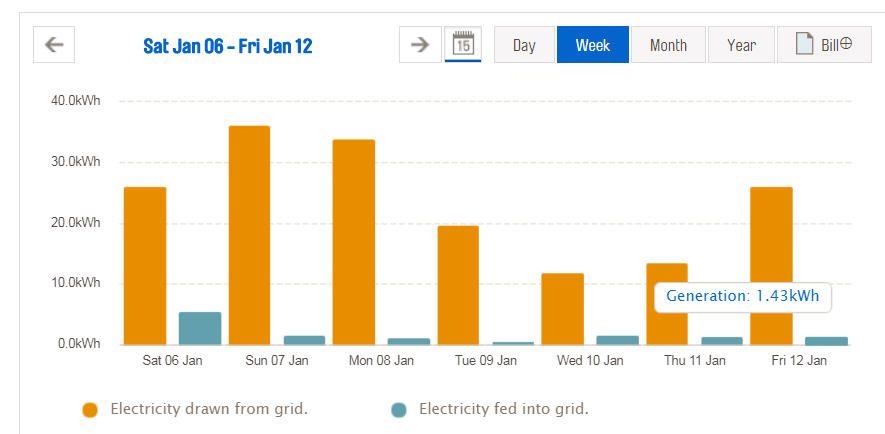Show the Year view
Screen dimensions: 885x434
pos(741,45)
